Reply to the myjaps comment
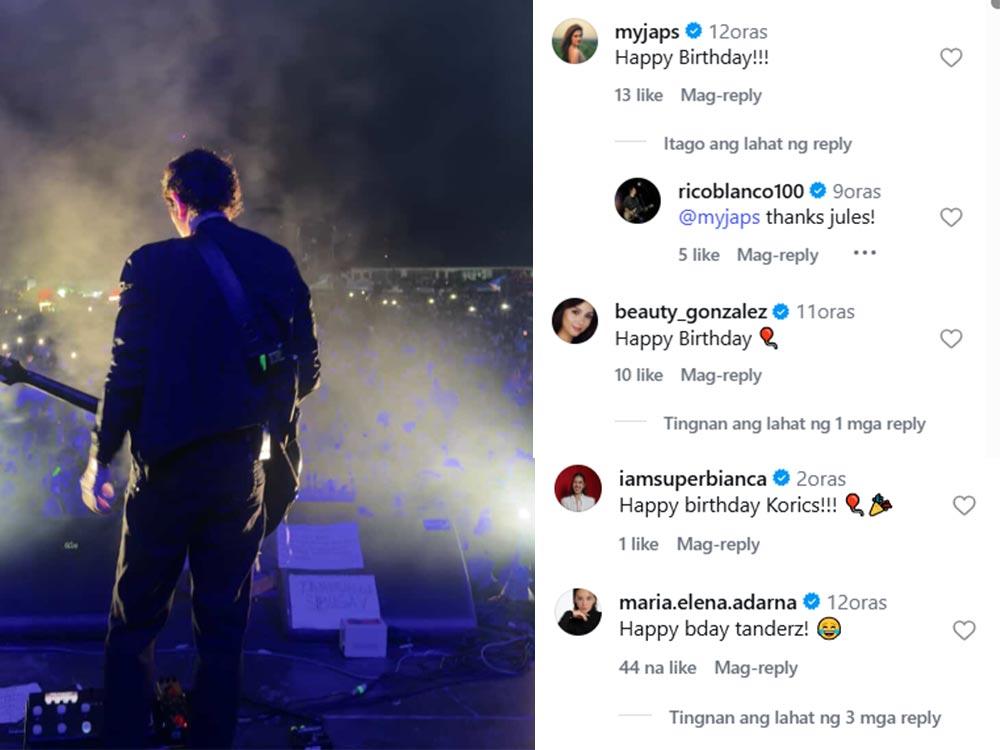Viewport: 1000px width, 750px height. (x=721, y=96)
